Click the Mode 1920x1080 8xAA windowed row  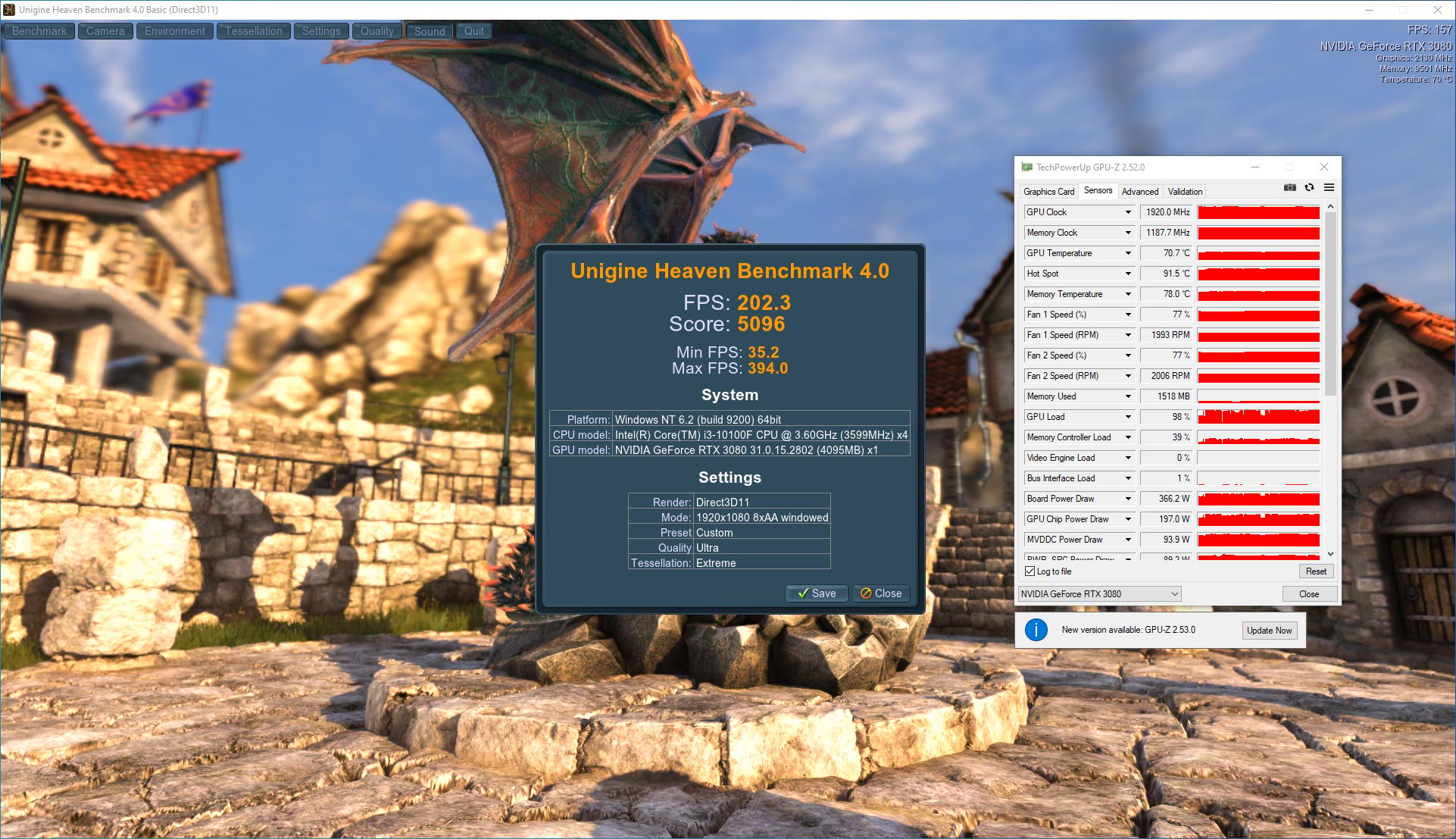[730, 518]
